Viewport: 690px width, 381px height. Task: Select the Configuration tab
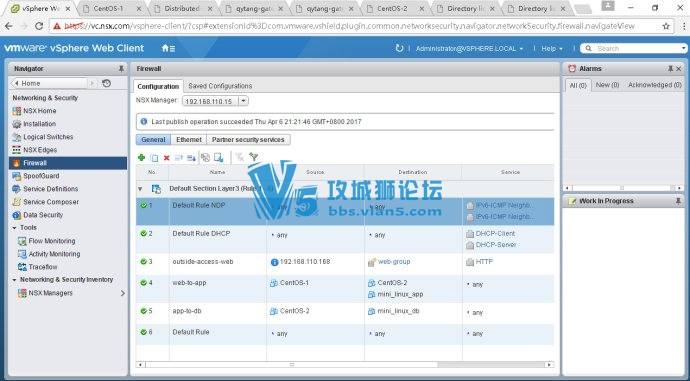click(158, 86)
